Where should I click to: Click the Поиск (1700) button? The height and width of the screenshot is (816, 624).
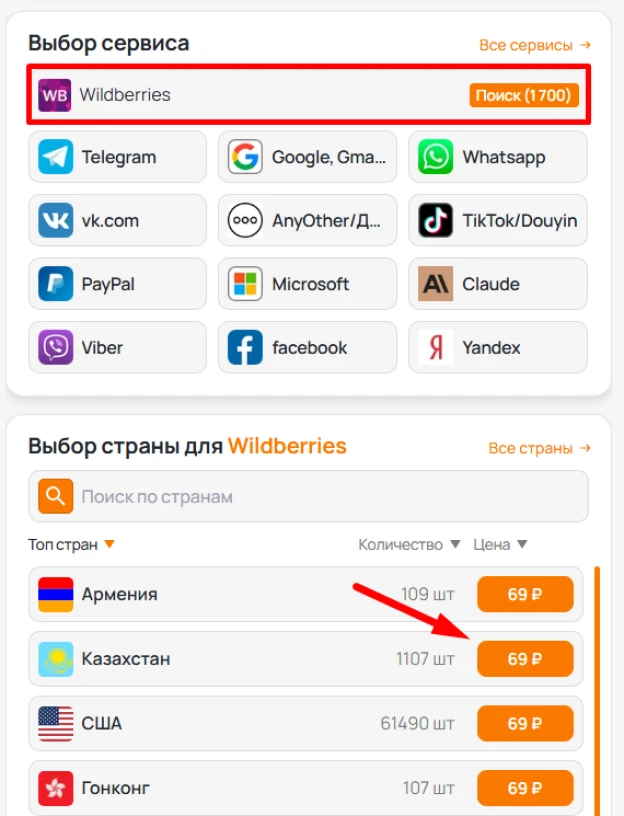(x=524, y=95)
